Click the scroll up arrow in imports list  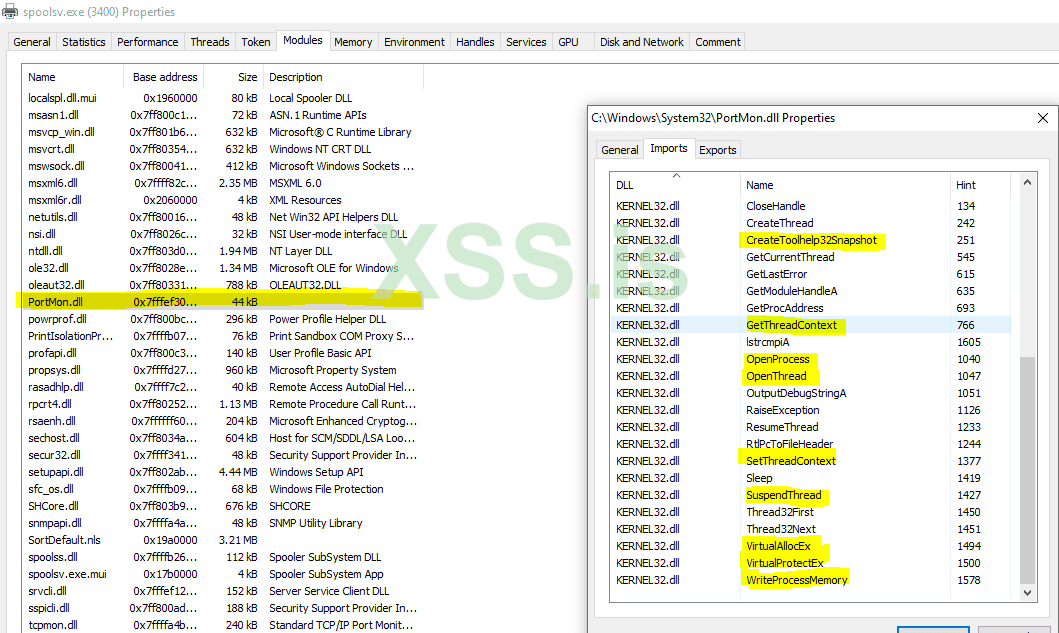point(1027,183)
